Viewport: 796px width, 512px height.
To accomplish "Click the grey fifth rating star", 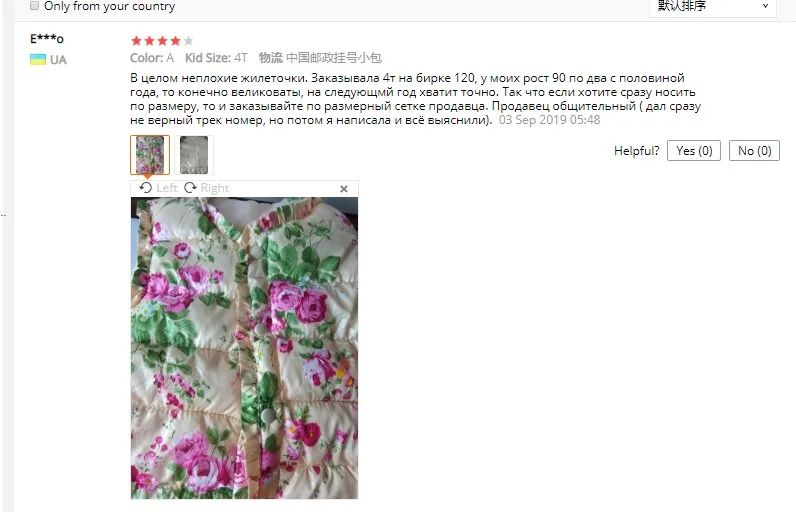I will pos(188,41).
